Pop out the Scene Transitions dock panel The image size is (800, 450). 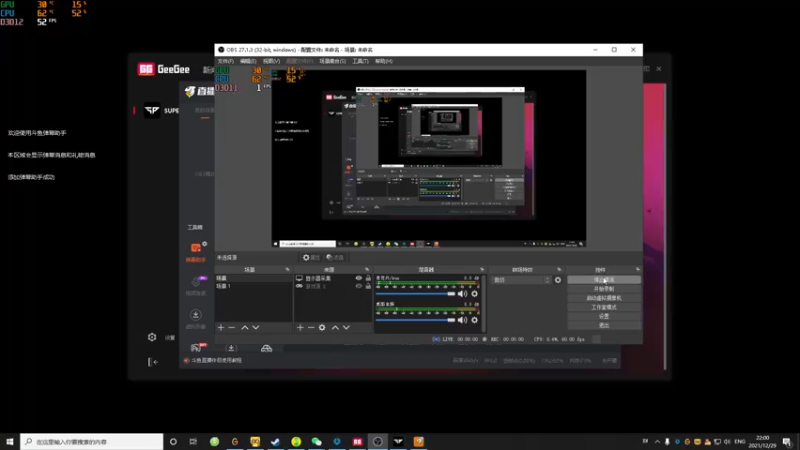(x=559, y=269)
